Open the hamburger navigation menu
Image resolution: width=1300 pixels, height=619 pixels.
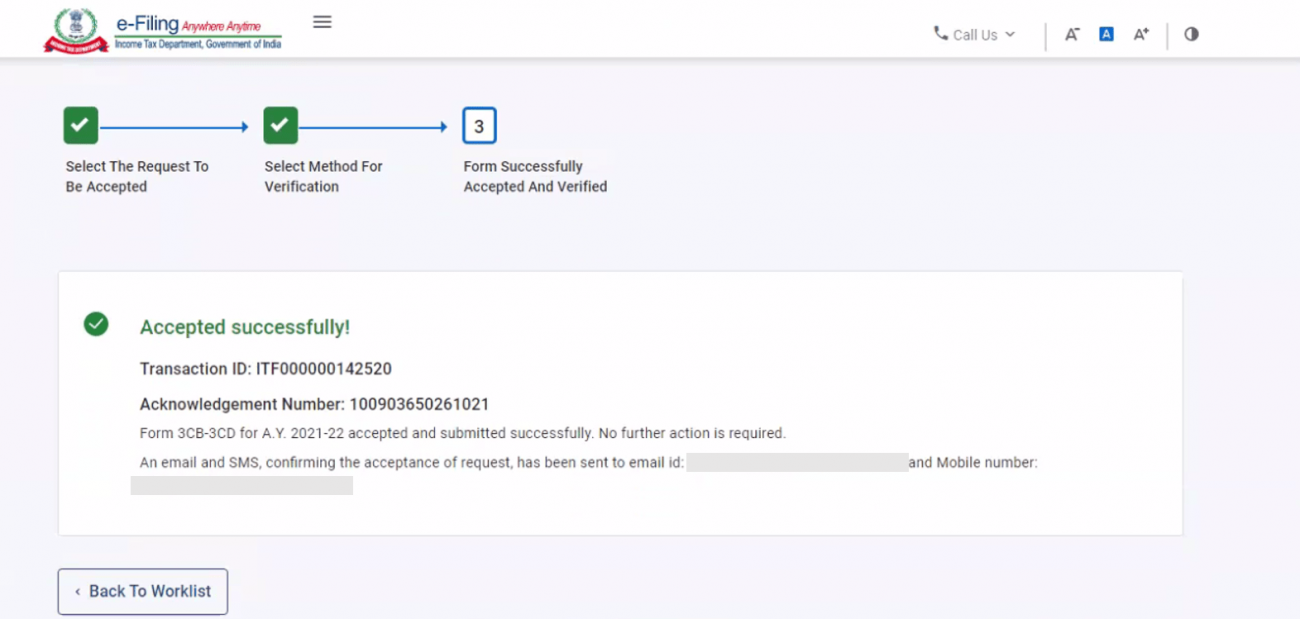click(322, 22)
